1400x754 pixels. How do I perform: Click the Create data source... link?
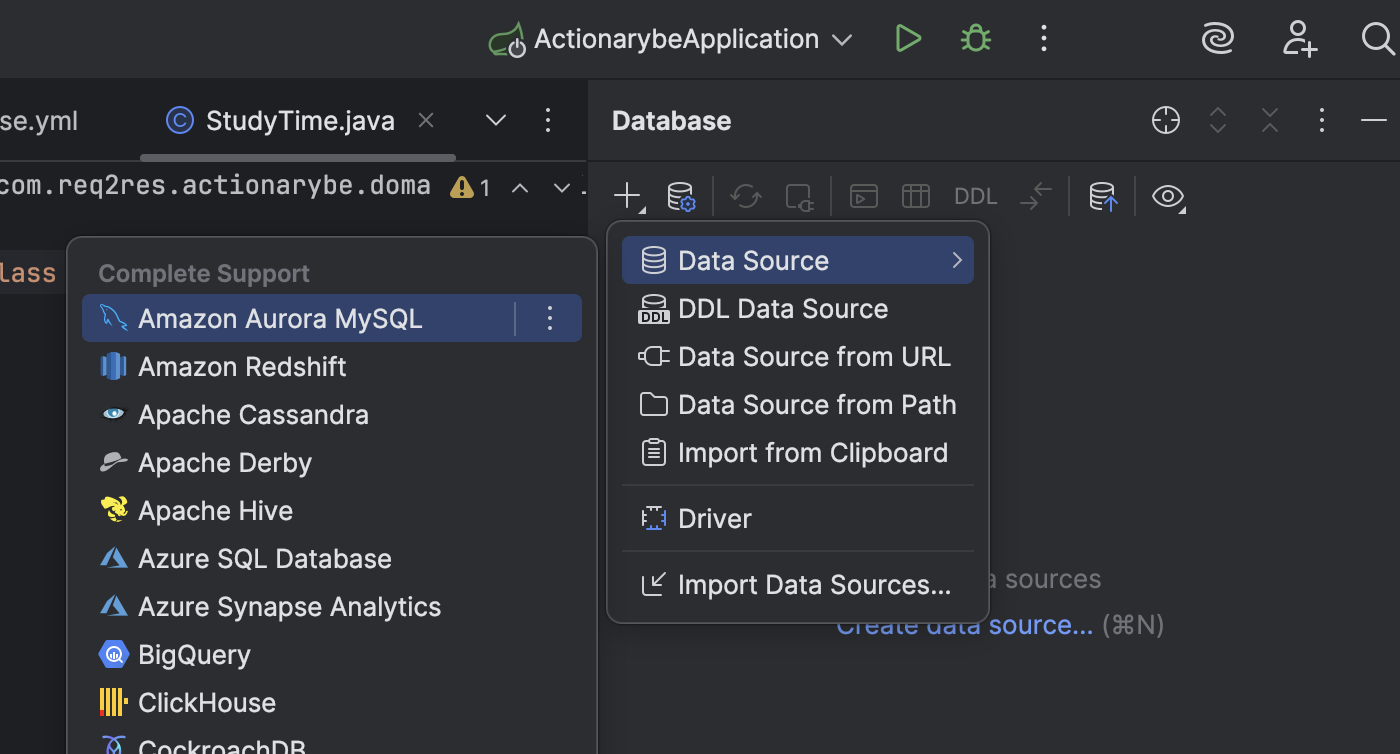point(964,626)
